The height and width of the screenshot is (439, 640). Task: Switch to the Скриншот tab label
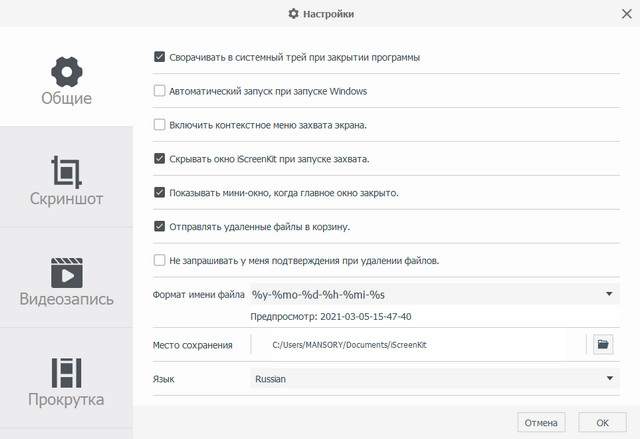(x=67, y=199)
